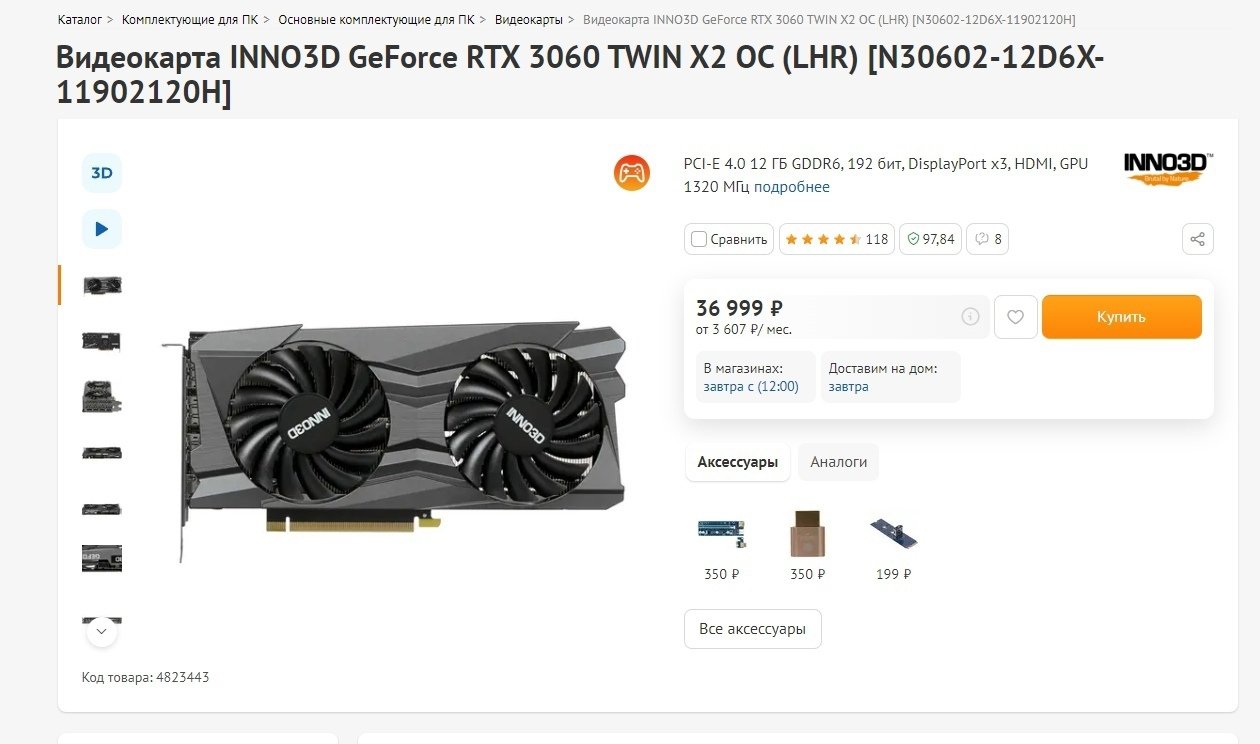Open the 8 comments bubble
This screenshot has width=1260, height=744.
click(988, 239)
